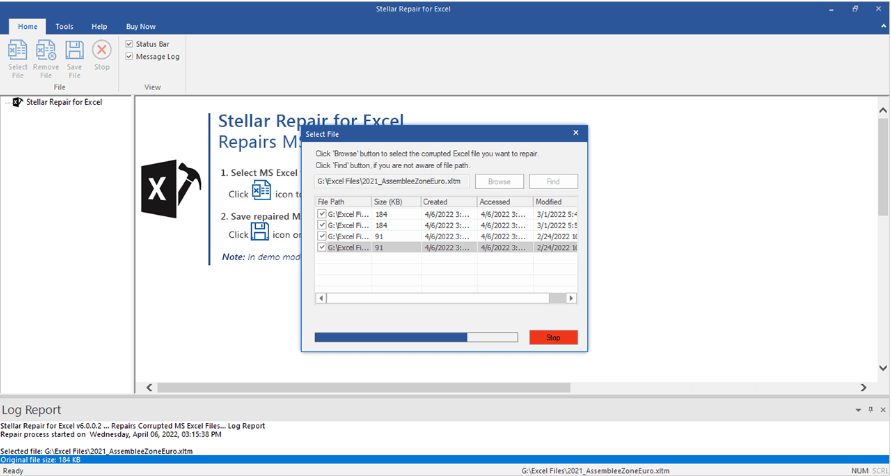This screenshot has width=891, height=476.
Task: Click the Accessed column header
Action: [505, 202]
